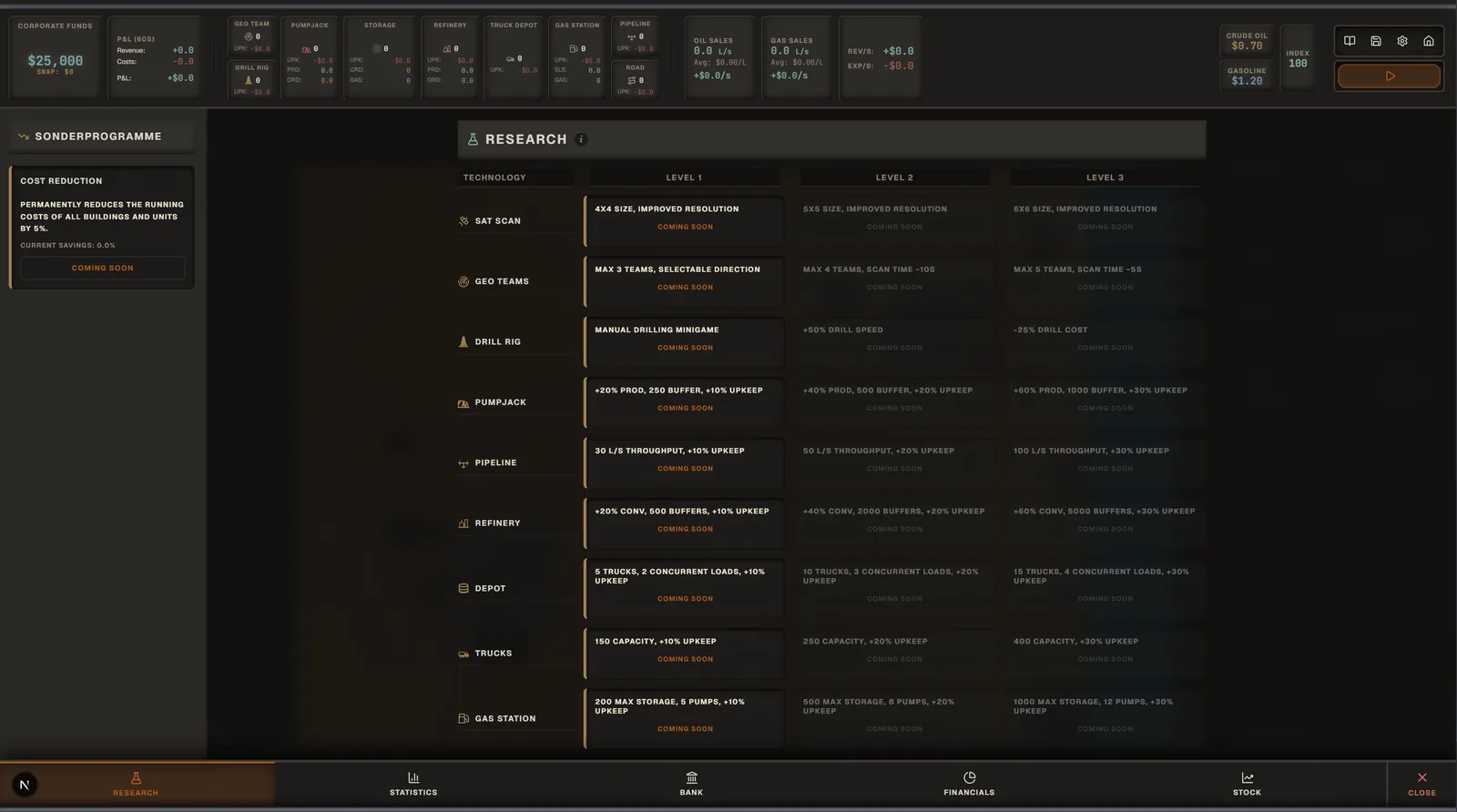Select Max 3 Teams, Selectable Direction upgrade
Viewport: 1457px width, 812px height.
click(684, 281)
